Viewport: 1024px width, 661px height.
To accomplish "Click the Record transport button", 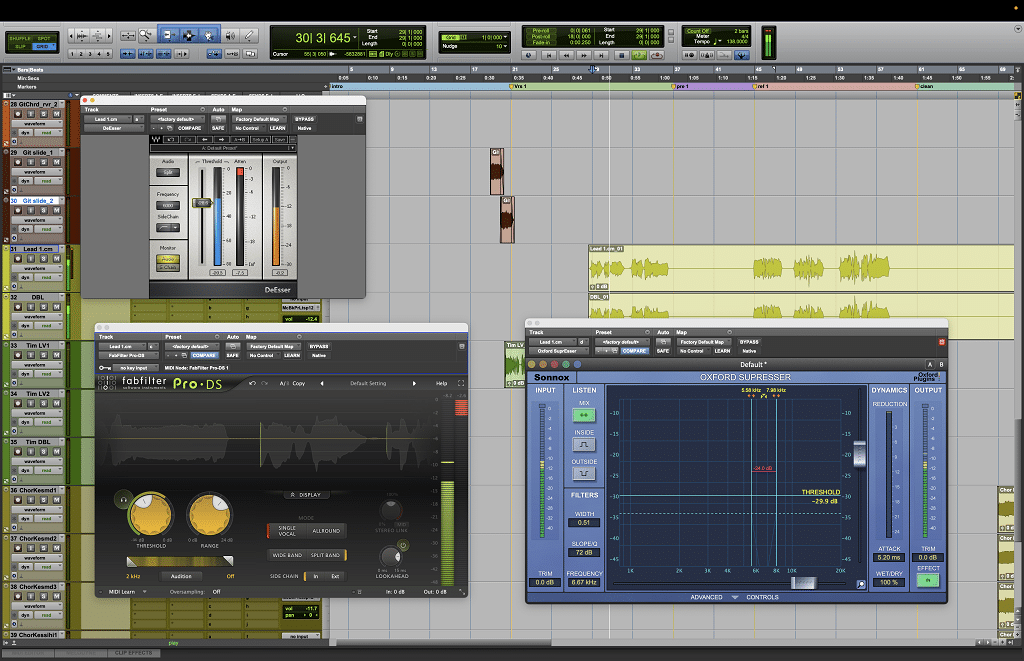I will [x=657, y=56].
